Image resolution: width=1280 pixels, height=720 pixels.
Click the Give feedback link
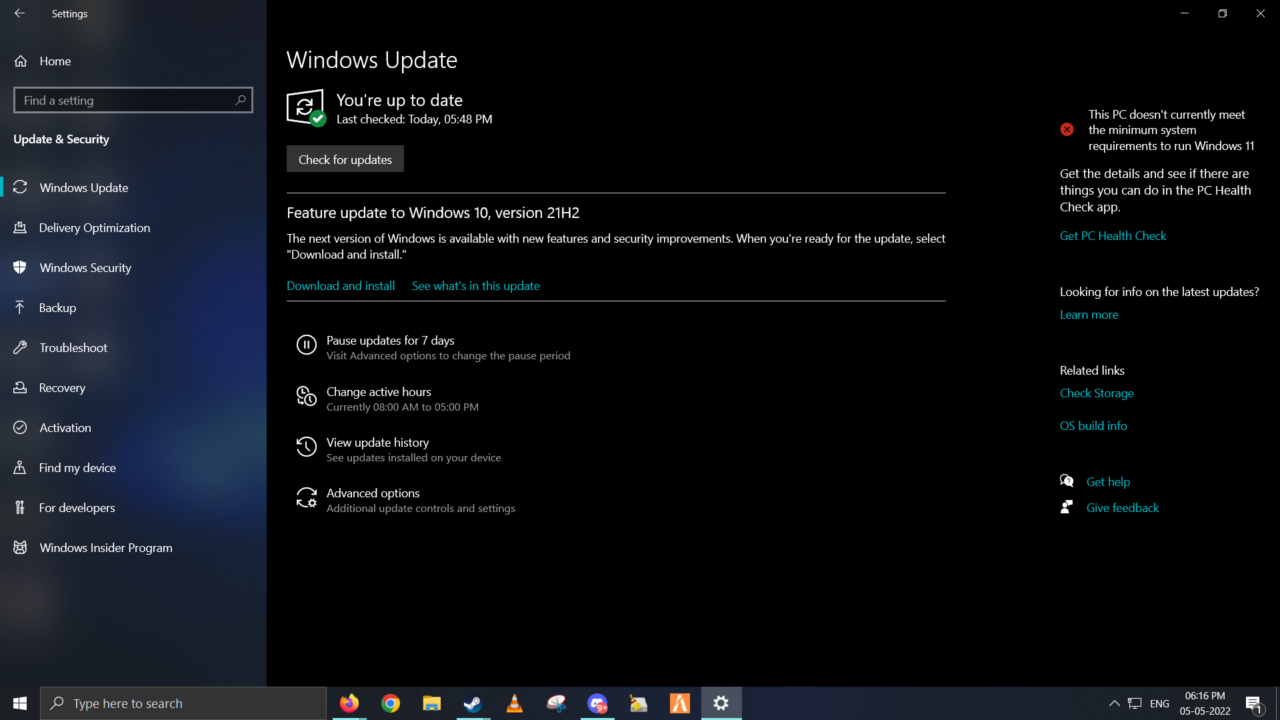click(1123, 508)
